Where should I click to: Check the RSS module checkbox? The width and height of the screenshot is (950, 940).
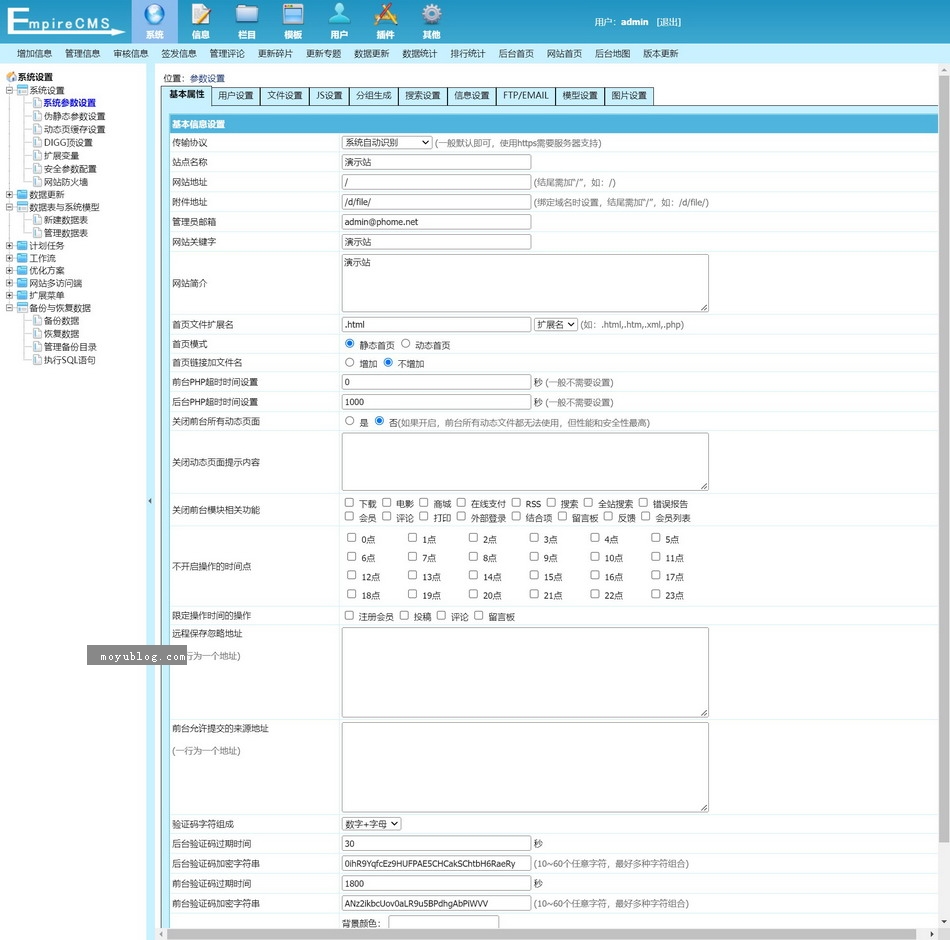(x=516, y=502)
